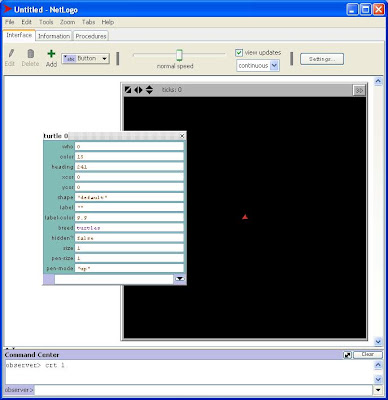Open the Edit menu
Screen dimensions: 388x400
(26, 22)
